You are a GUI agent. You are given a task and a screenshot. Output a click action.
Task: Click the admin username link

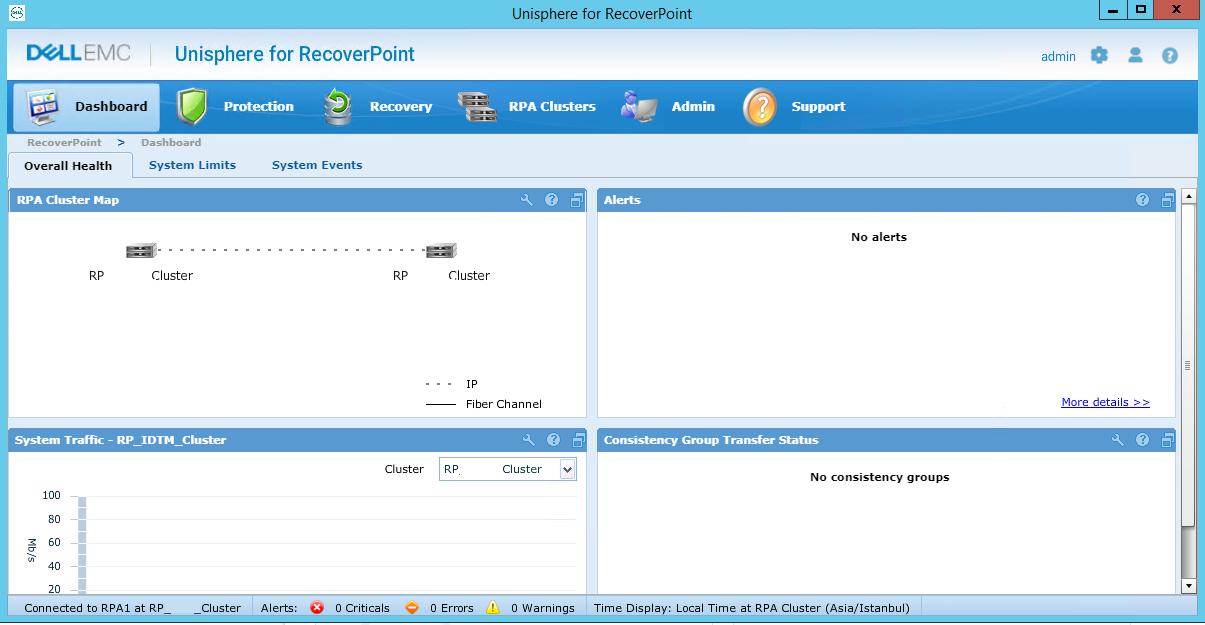pyautogui.click(x=1058, y=56)
